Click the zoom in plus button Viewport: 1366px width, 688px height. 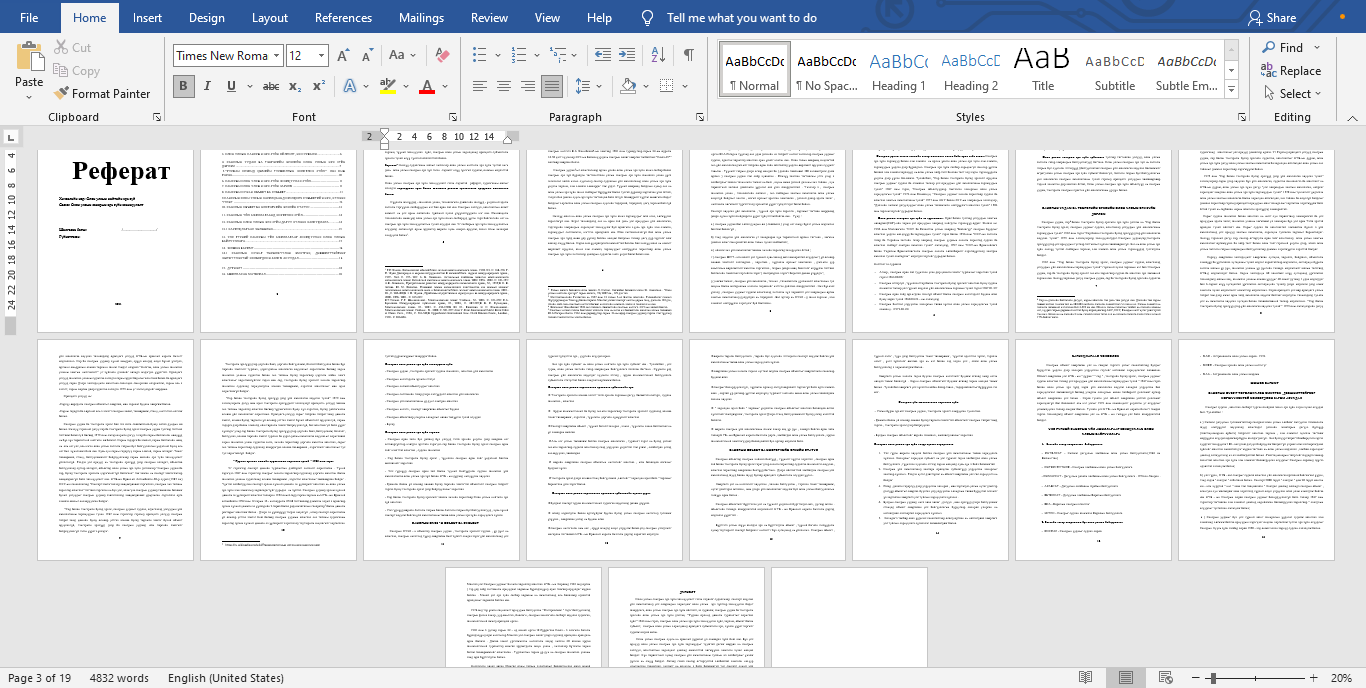tap(1316, 678)
